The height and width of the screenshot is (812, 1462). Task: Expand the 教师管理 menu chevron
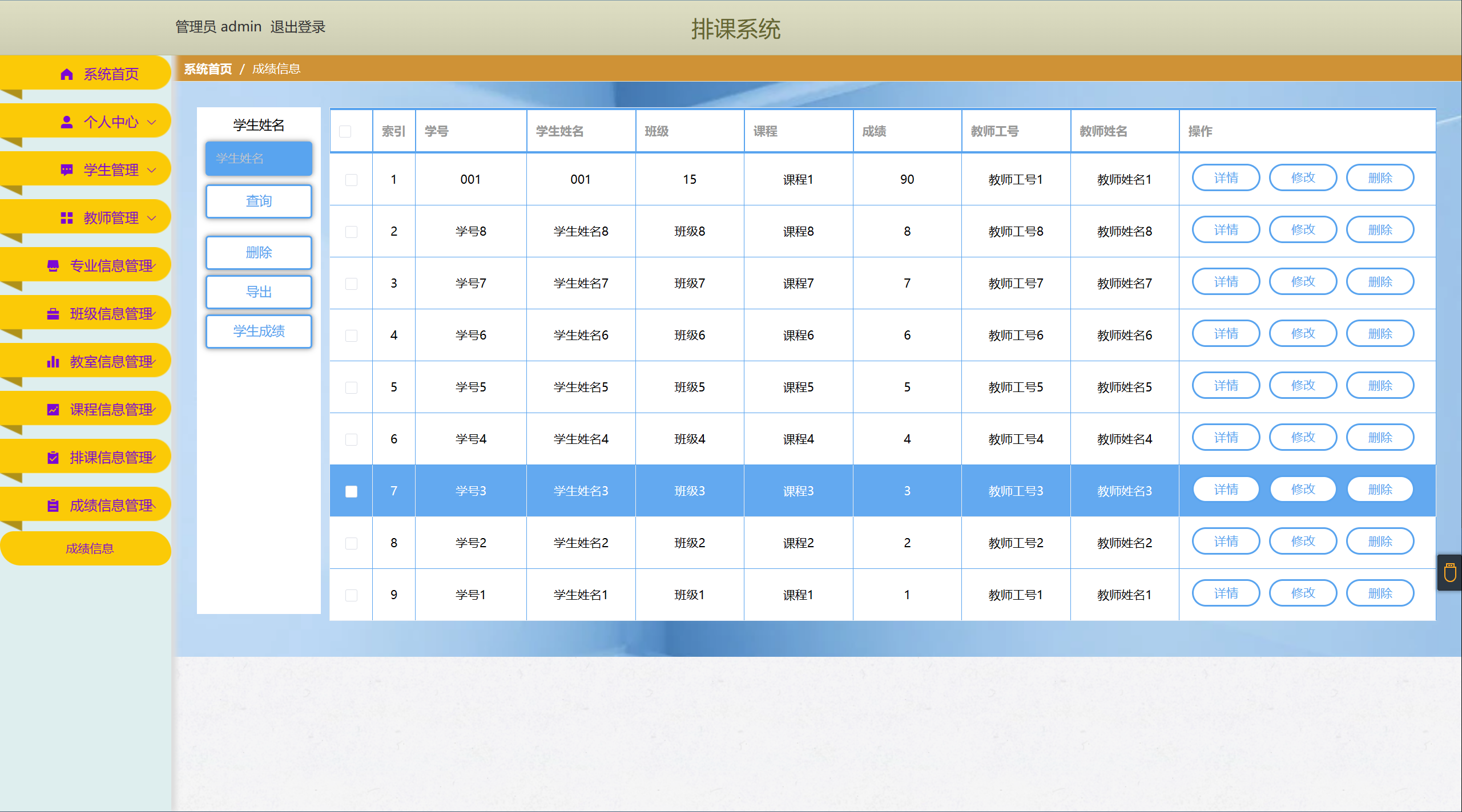152,218
